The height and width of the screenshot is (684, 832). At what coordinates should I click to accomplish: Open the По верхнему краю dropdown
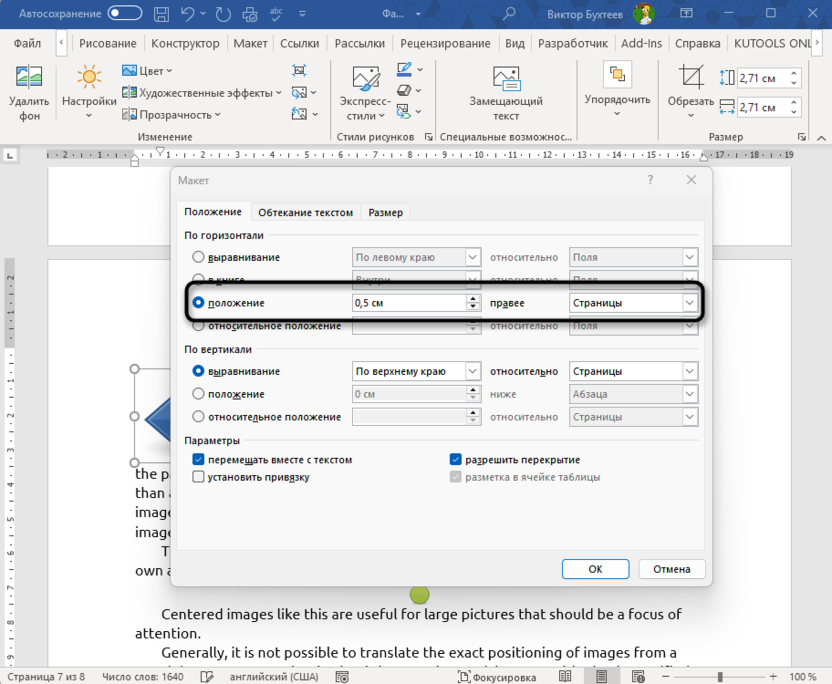click(473, 371)
